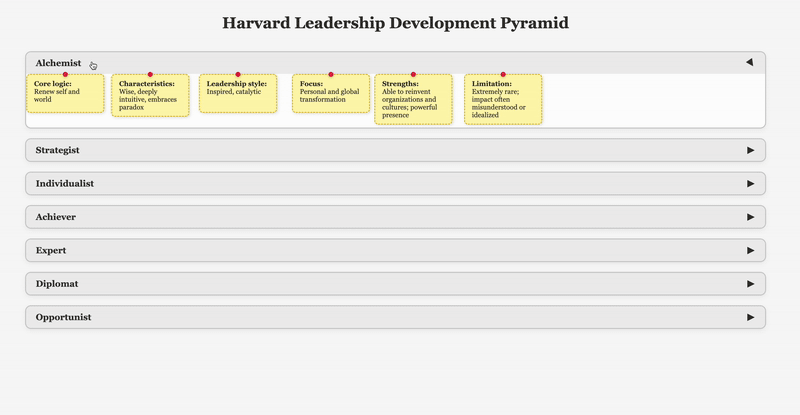
Task: Click the red pin on Limitation note
Action: (x=503, y=74)
